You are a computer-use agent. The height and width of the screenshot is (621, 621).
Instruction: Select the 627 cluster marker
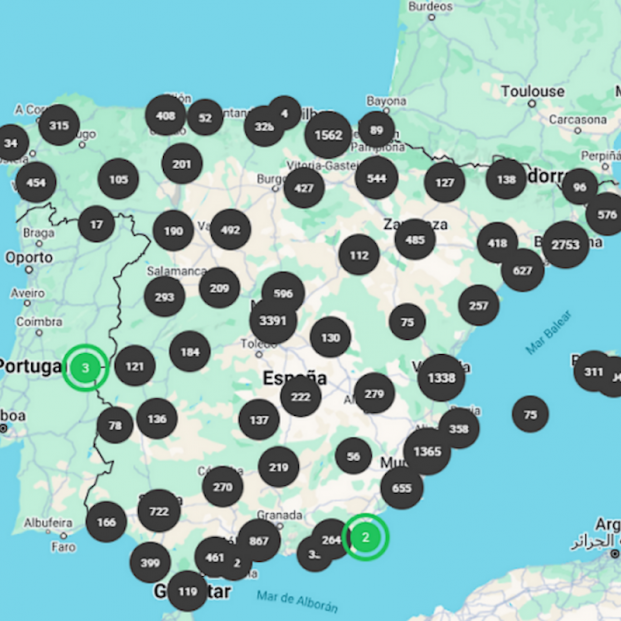pos(522,270)
